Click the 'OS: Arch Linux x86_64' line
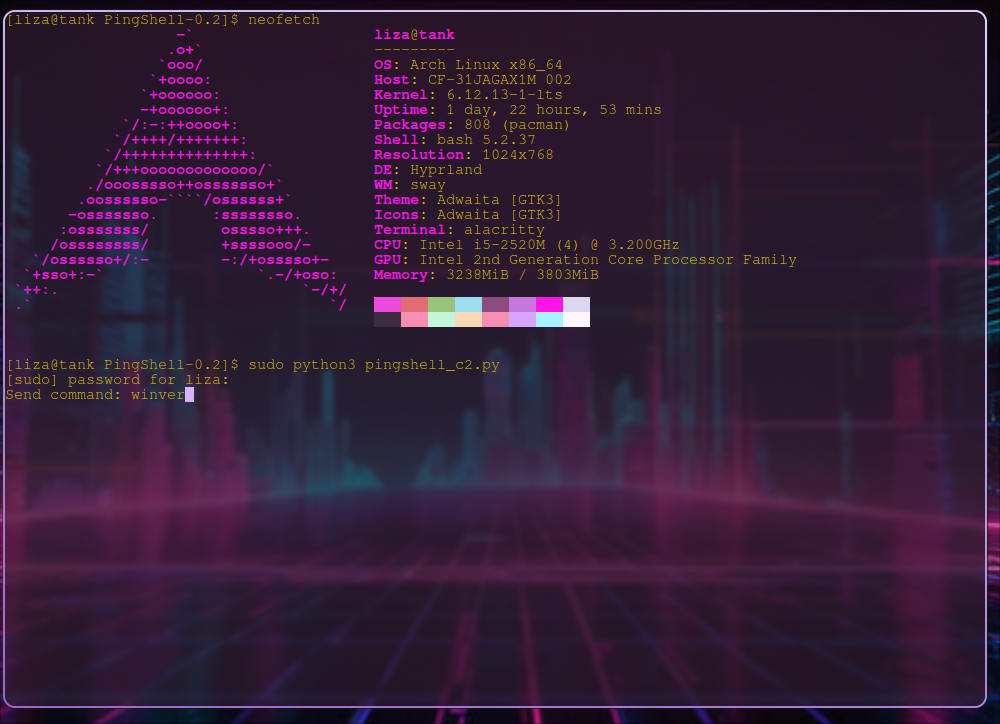The image size is (1000, 724). (x=468, y=65)
